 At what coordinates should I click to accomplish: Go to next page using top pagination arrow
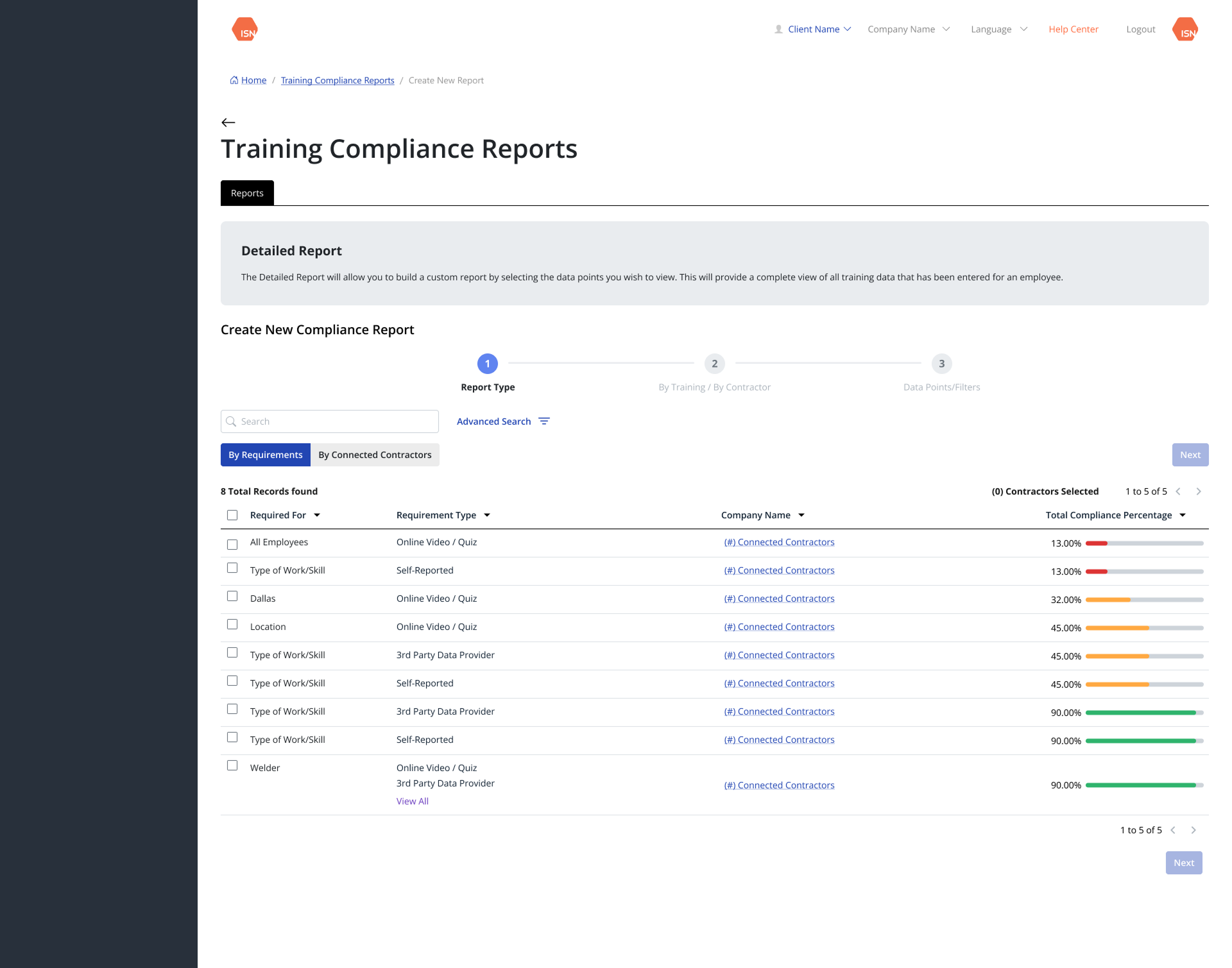click(1199, 491)
